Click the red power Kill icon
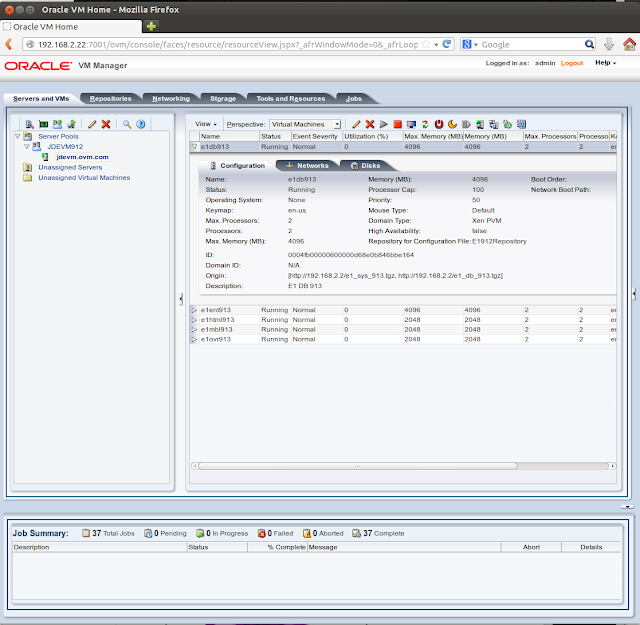Viewport: 640px width, 625px height. pos(439,124)
